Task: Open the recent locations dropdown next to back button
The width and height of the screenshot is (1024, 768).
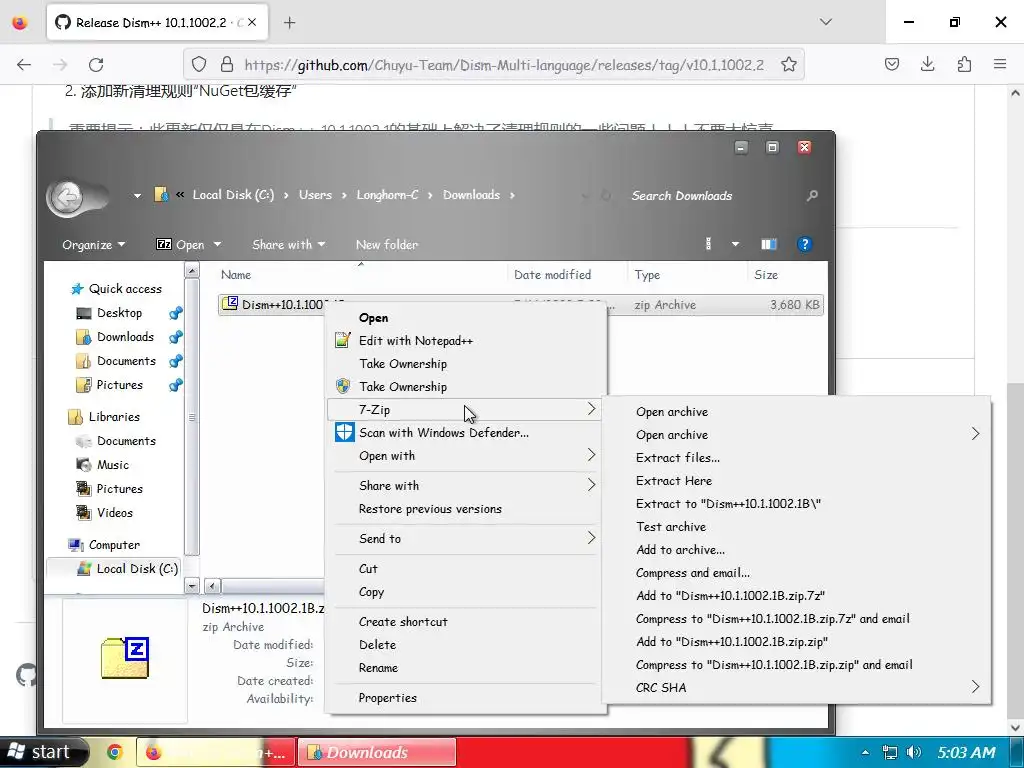Action: (137, 195)
